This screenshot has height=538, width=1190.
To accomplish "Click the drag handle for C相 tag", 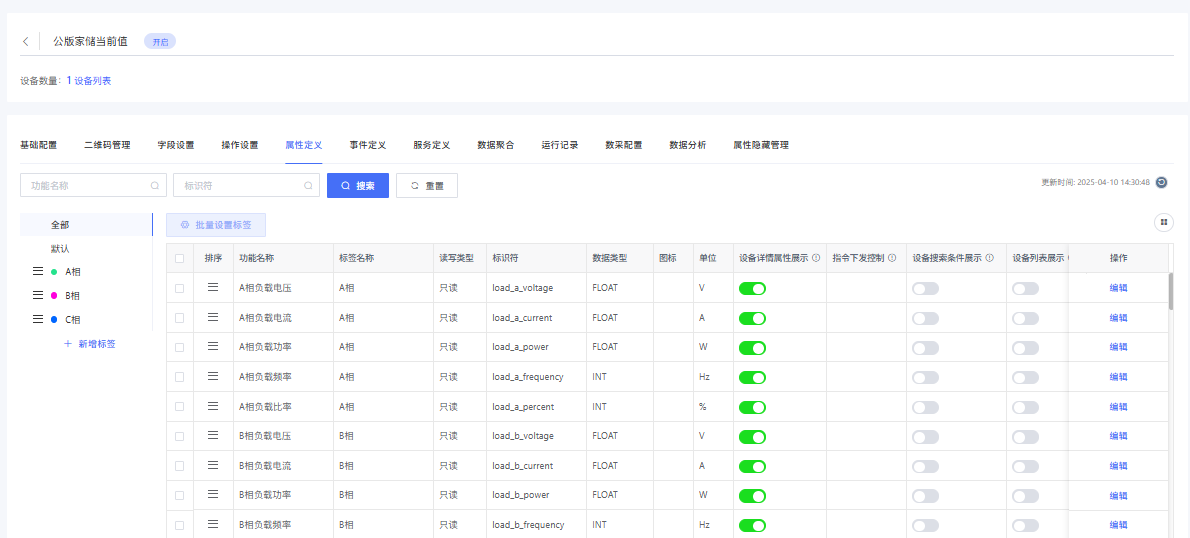I will pos(38,319).
